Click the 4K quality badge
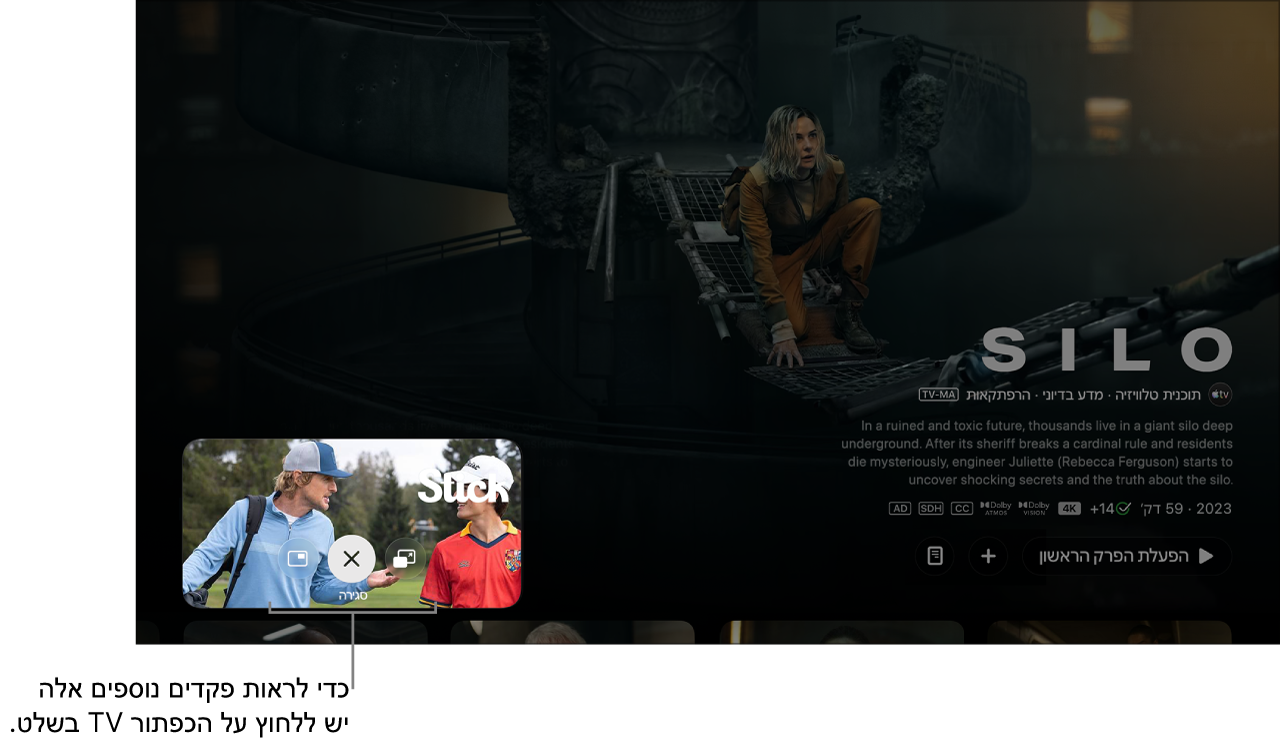The width and height of the screenshot is (1282, 745). coord(1069,508)
